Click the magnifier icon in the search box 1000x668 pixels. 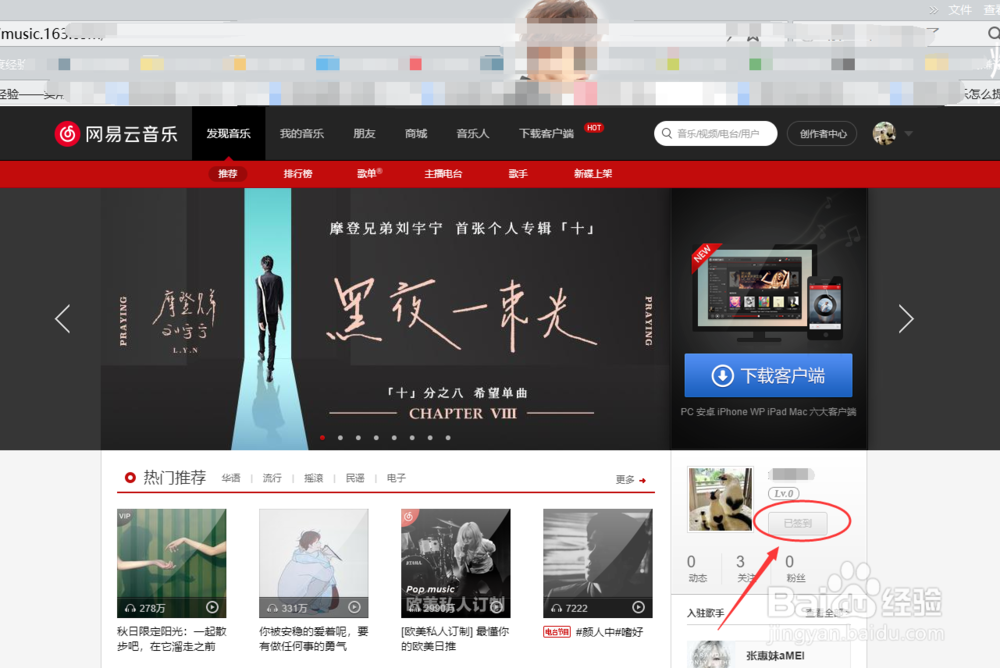pyautogui.click(x=666, y=133)
